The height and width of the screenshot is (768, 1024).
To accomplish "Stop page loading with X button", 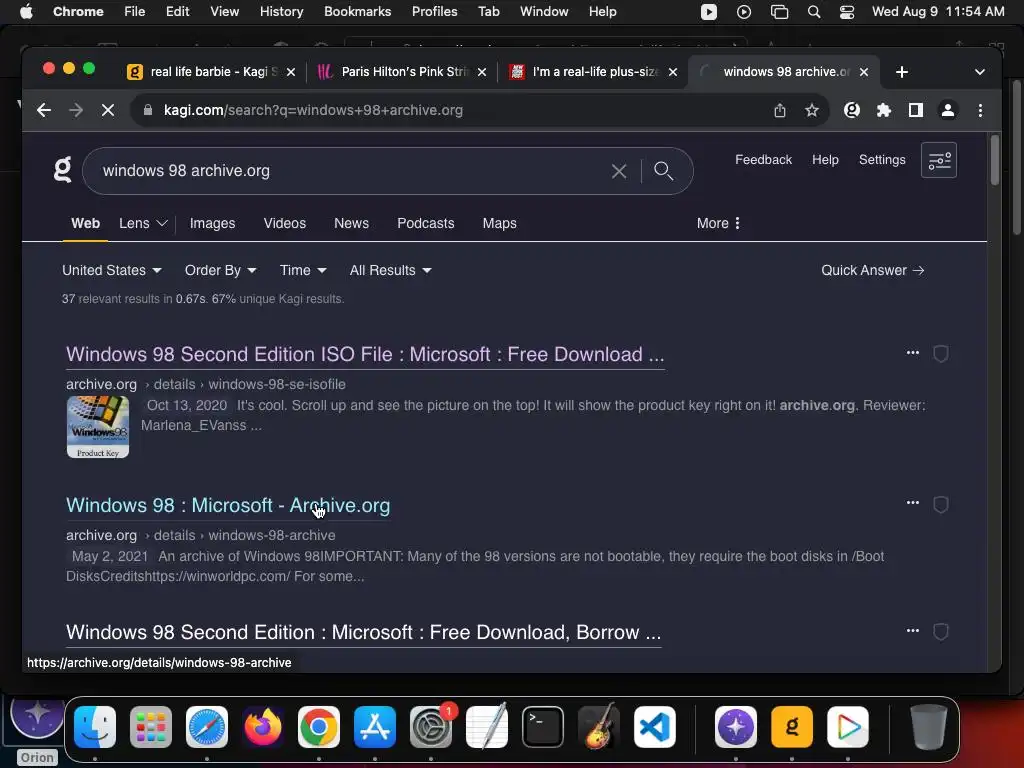I will [x=108, y=110].
